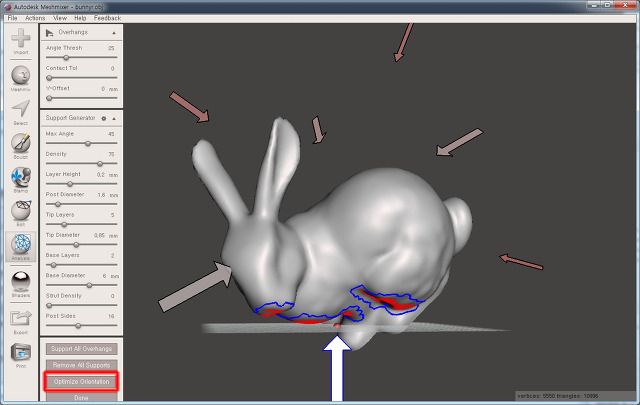
Task: Click the Post Sides slider handle
Action: click(78, 326)
